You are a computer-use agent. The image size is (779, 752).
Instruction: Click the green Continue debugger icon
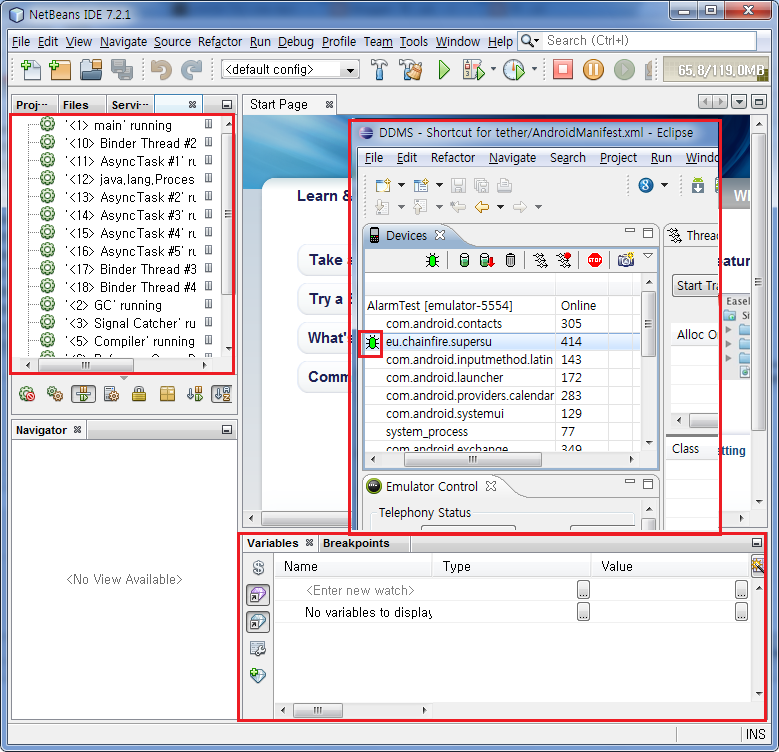tap(624, 70)
